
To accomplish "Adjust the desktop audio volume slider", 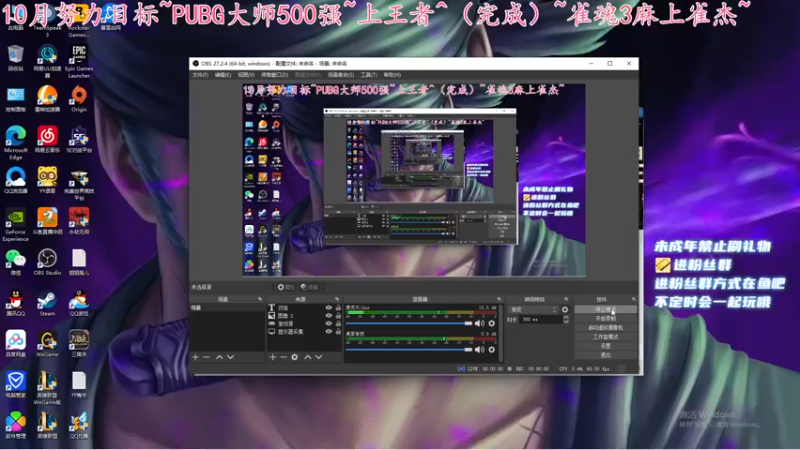I will [409, 349].
